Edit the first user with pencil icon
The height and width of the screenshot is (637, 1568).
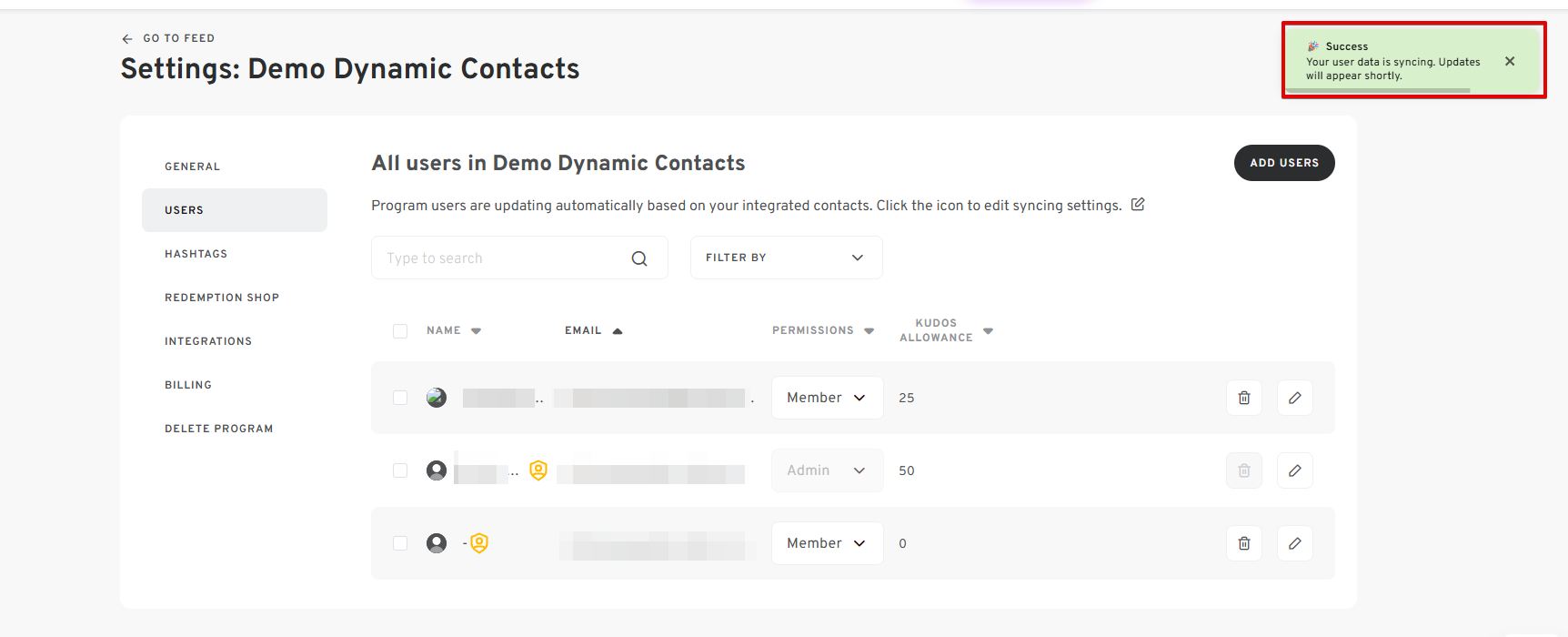pos(1294,398)
